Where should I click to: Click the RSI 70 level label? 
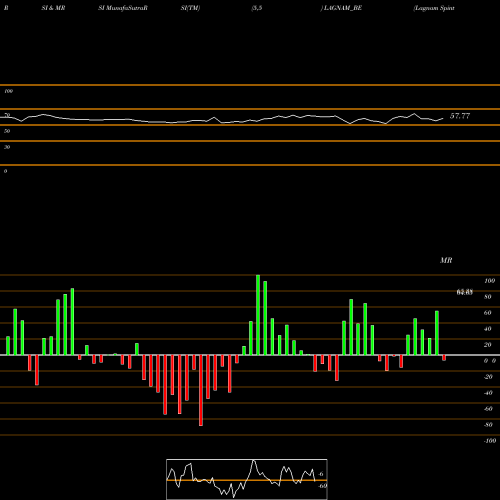7,115
